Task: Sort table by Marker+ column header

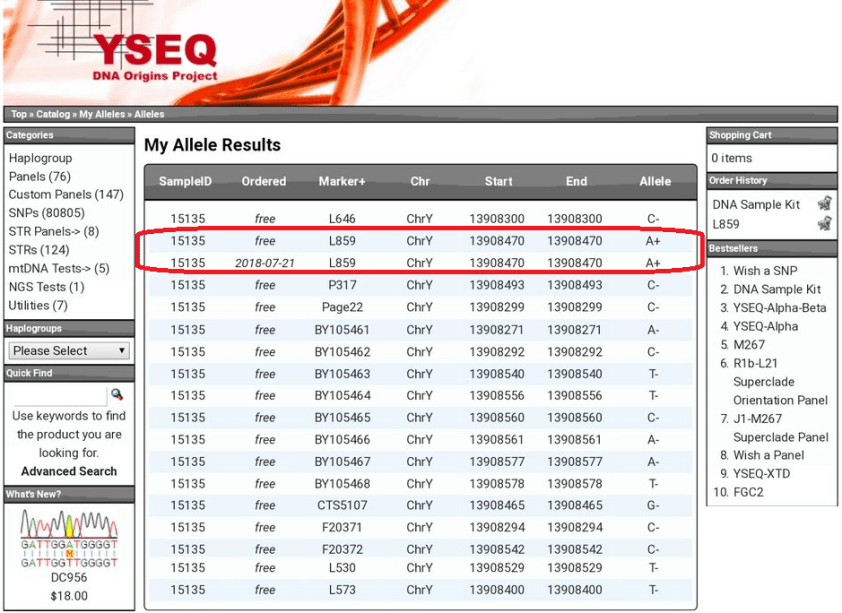Action: [x=341, y=182]
